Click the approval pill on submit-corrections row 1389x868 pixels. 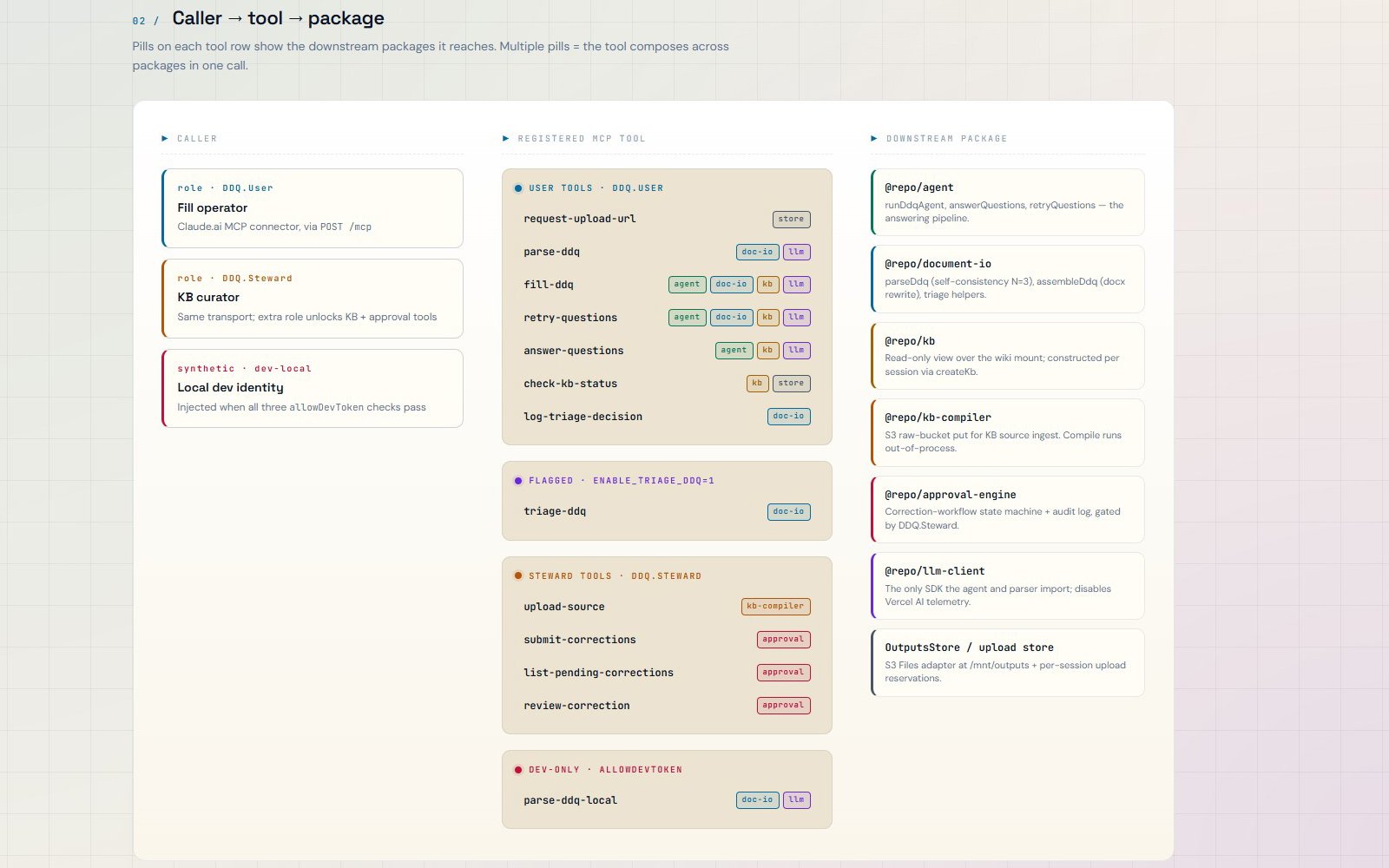(783, 640)
